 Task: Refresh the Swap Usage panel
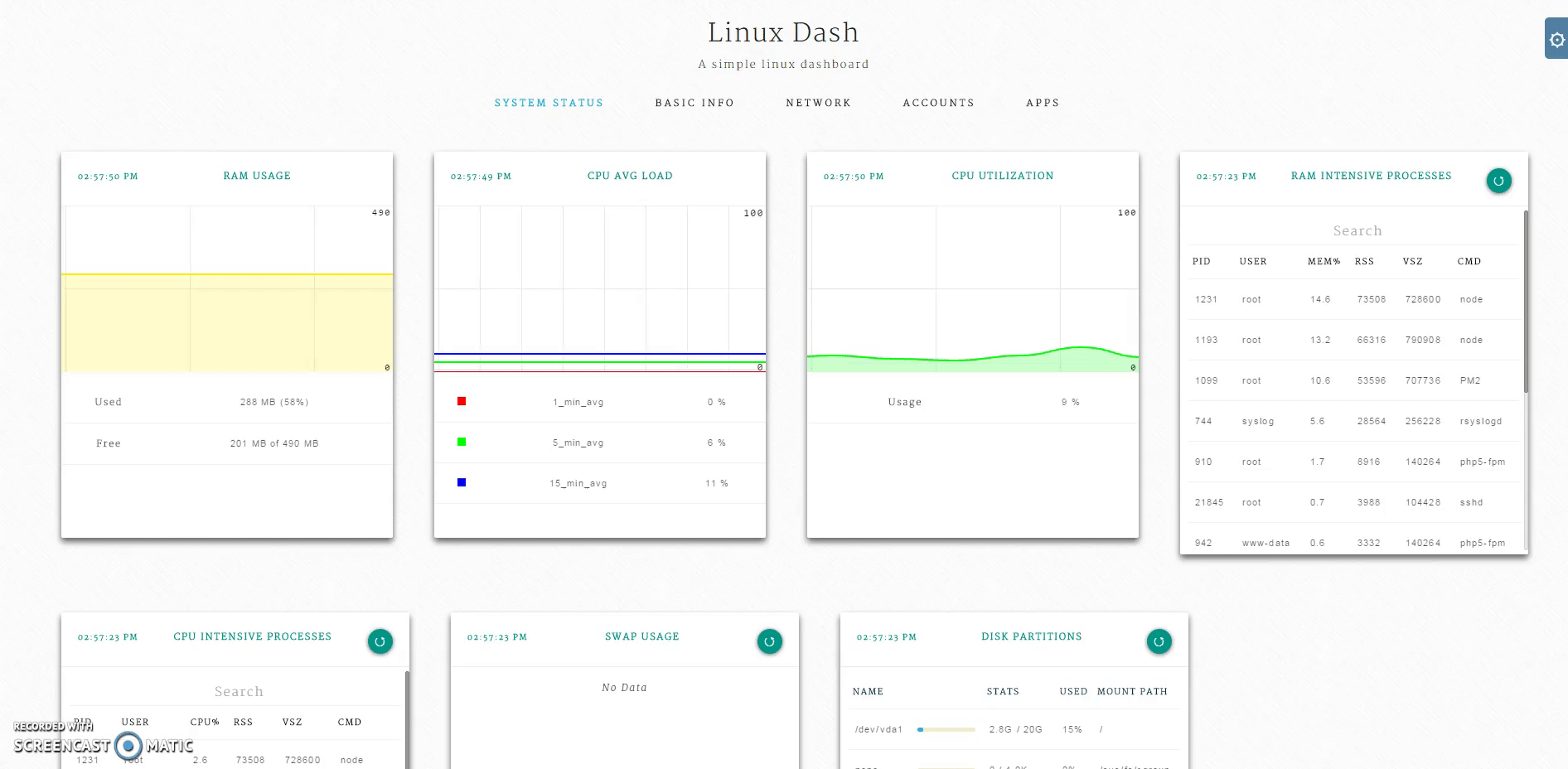click(769, 641)
